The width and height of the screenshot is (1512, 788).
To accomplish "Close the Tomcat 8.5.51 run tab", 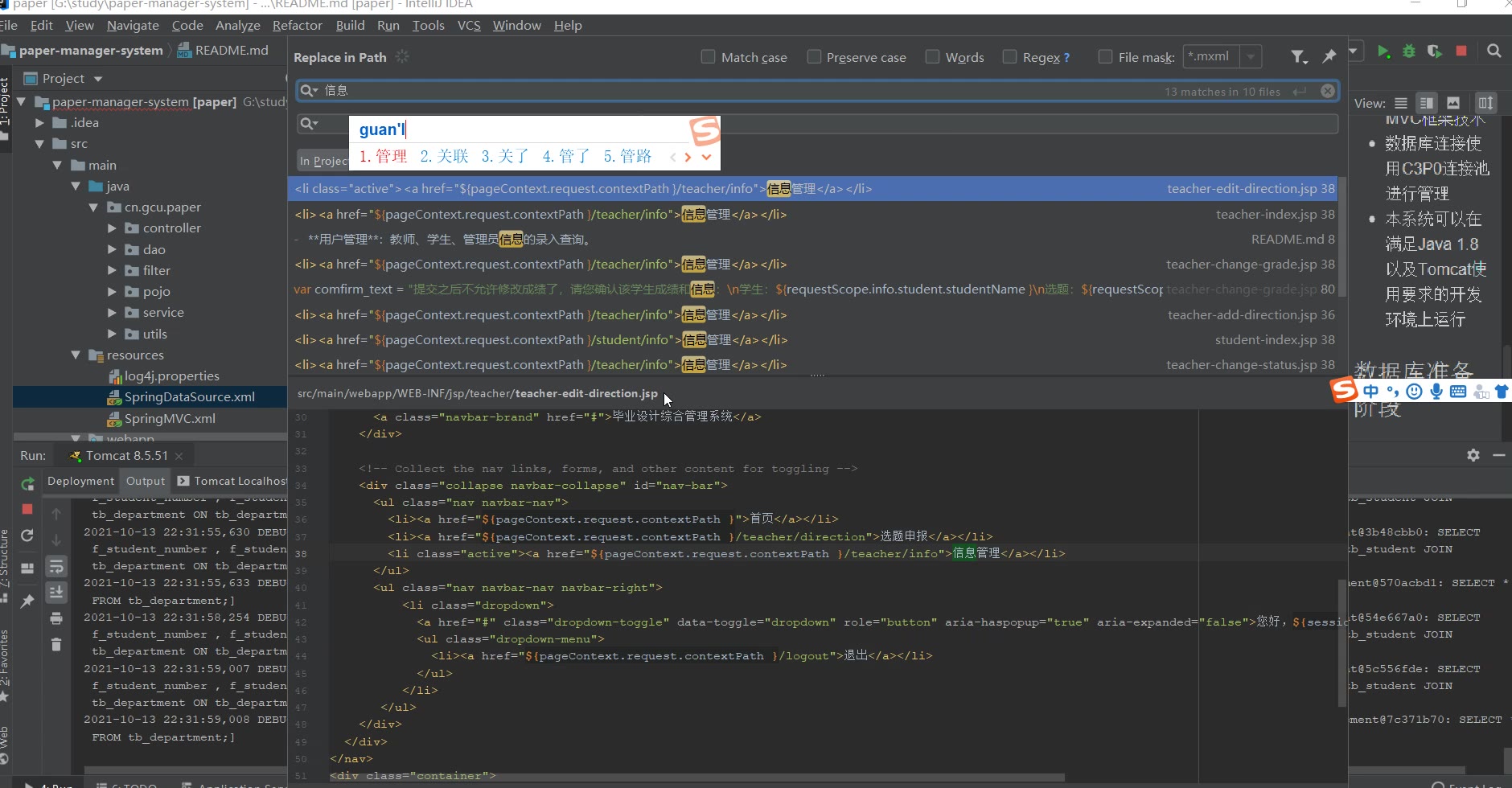I will [x=179, y=456].
